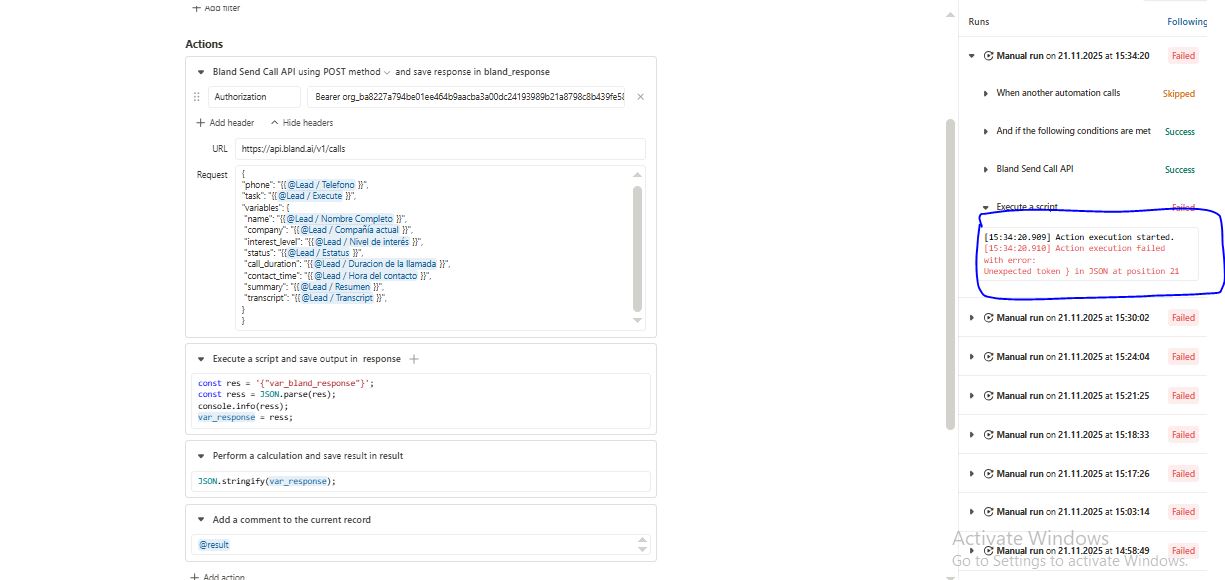The image size is (1225, 580).
Task: Click the run icon of the 15:34:20 manual run
Action: 989,56
